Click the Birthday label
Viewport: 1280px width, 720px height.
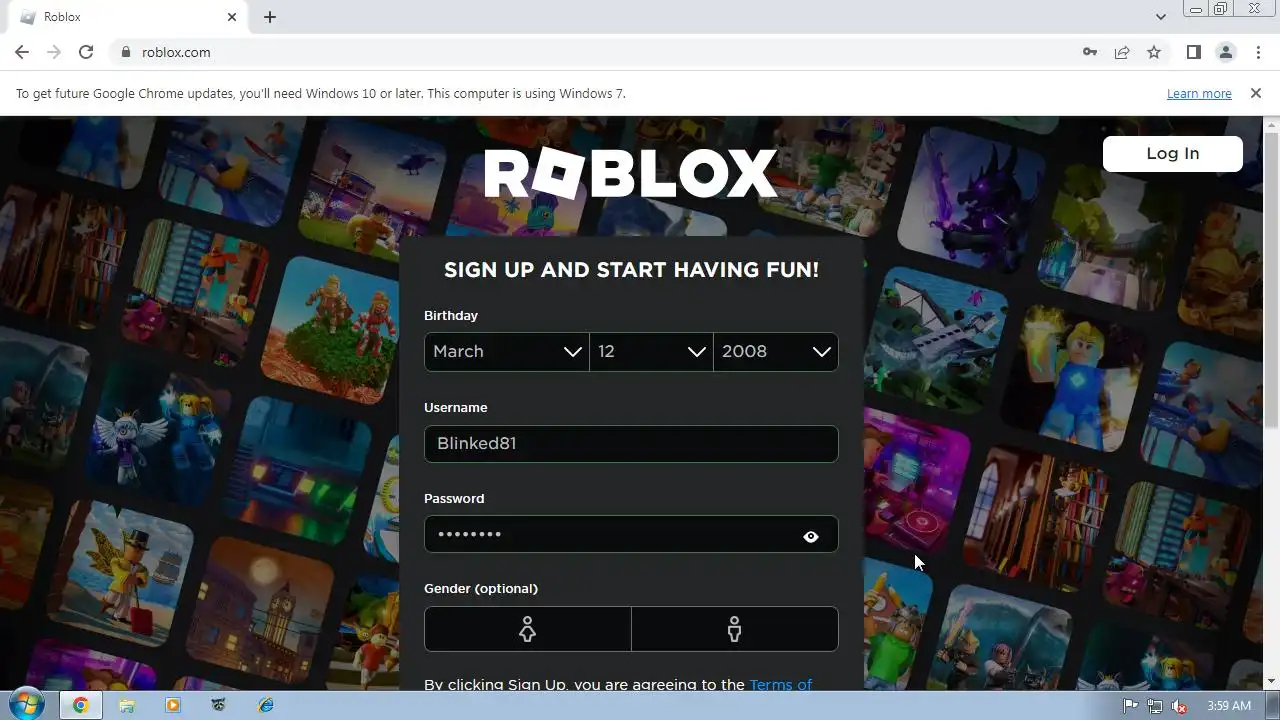click(x=451, y=315)
